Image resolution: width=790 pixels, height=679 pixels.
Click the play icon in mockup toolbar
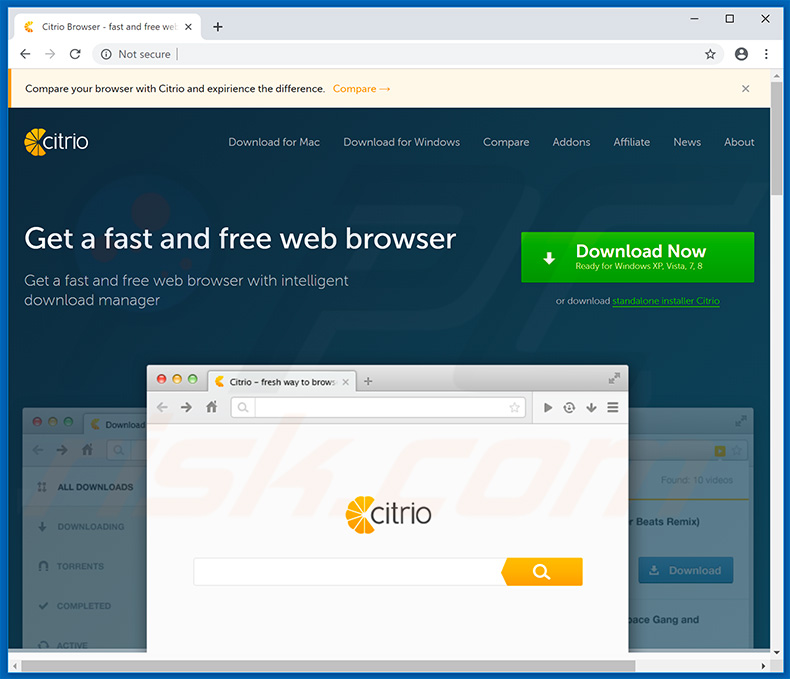click(548, 407)
